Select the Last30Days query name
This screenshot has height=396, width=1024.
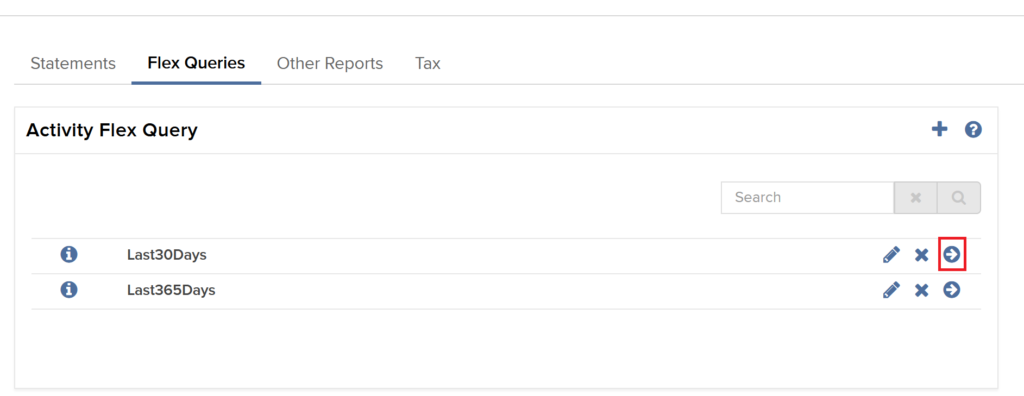tap(167, 255)
